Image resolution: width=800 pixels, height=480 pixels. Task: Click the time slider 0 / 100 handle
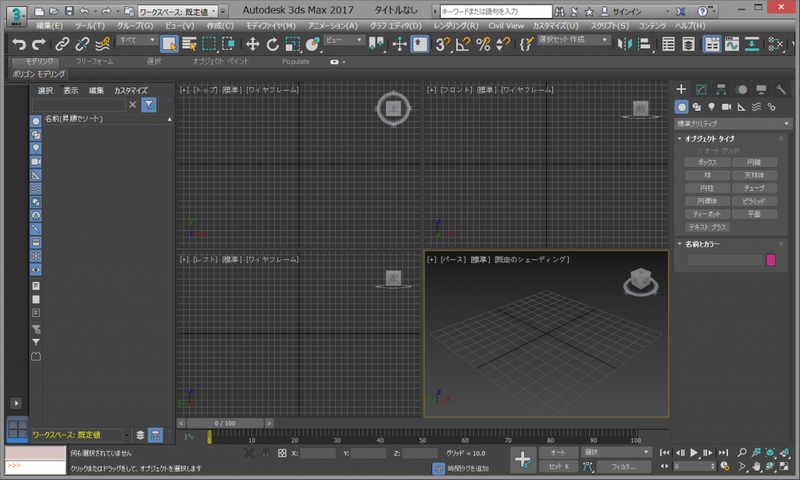pos(225,423)
